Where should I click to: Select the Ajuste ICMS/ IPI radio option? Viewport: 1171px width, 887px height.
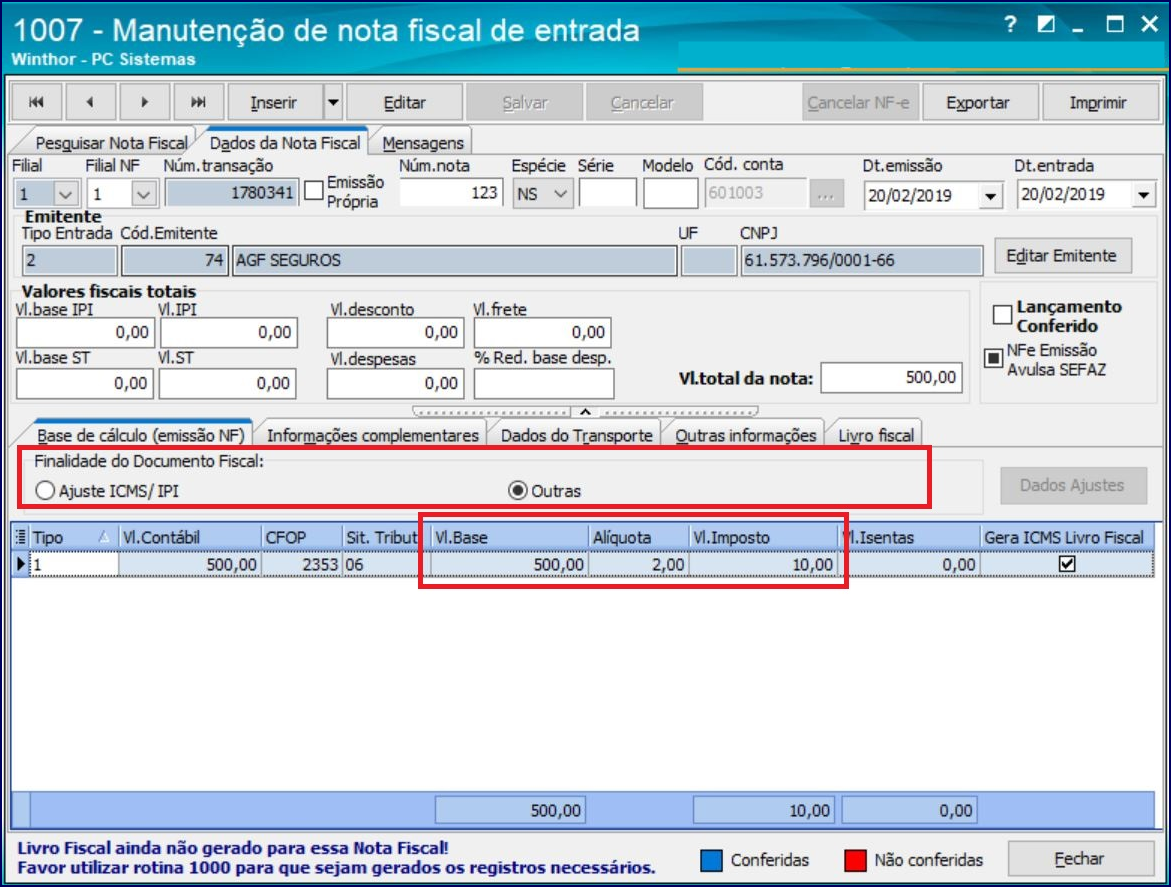45,491
